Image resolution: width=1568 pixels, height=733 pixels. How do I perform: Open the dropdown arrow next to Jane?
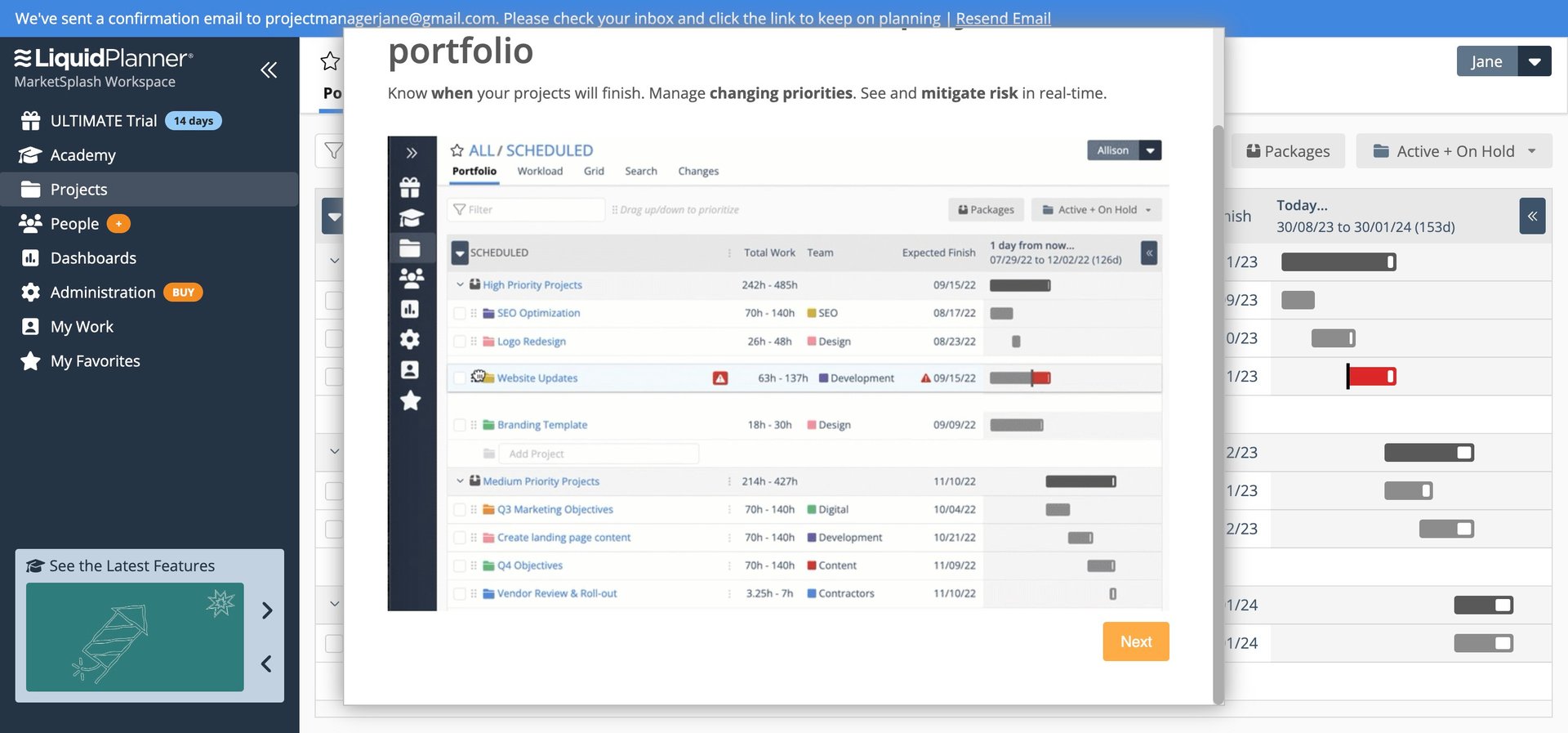tap(1535, 61)
